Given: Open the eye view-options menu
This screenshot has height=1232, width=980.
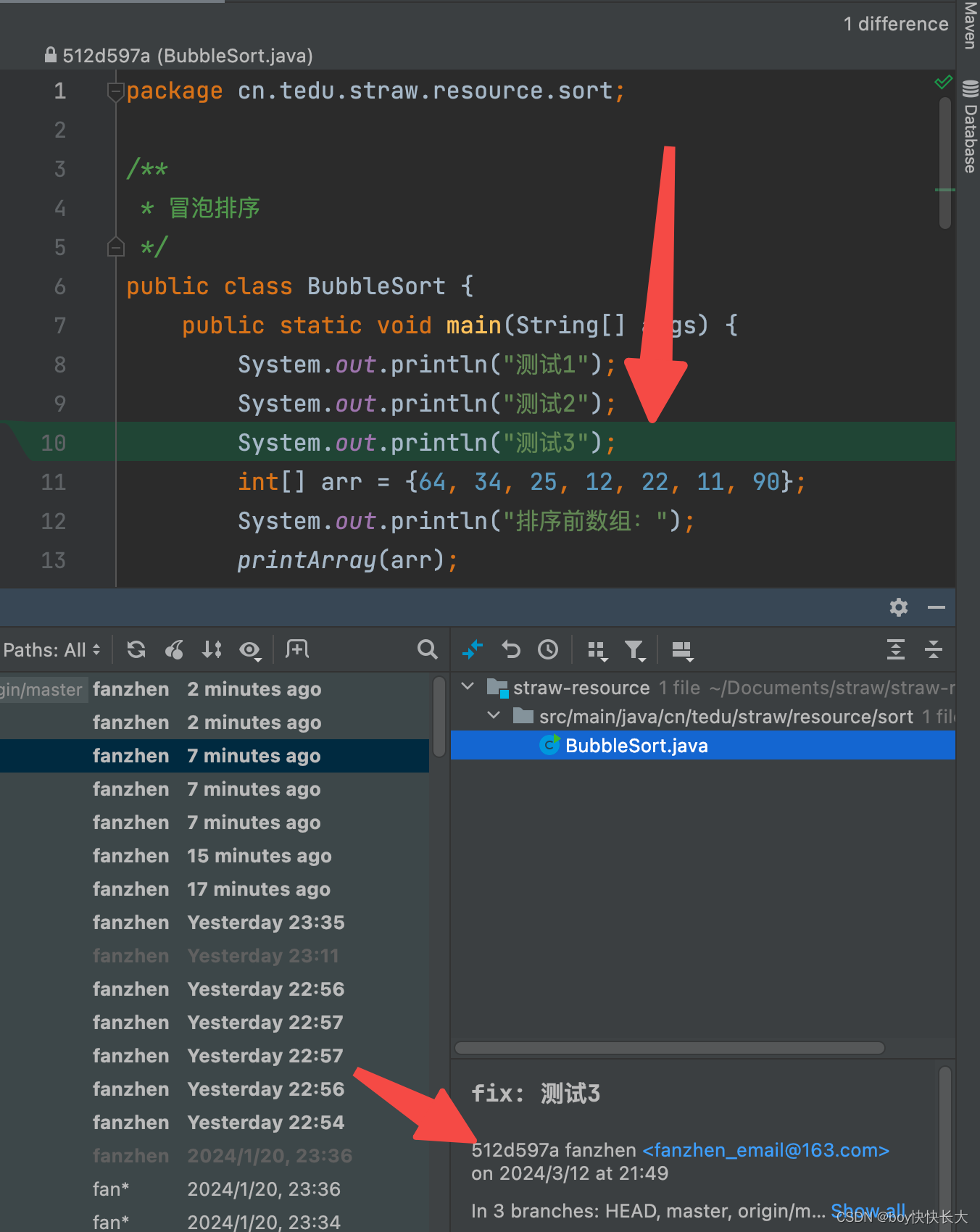Looking at the screenshot, I should coord(250,650).
